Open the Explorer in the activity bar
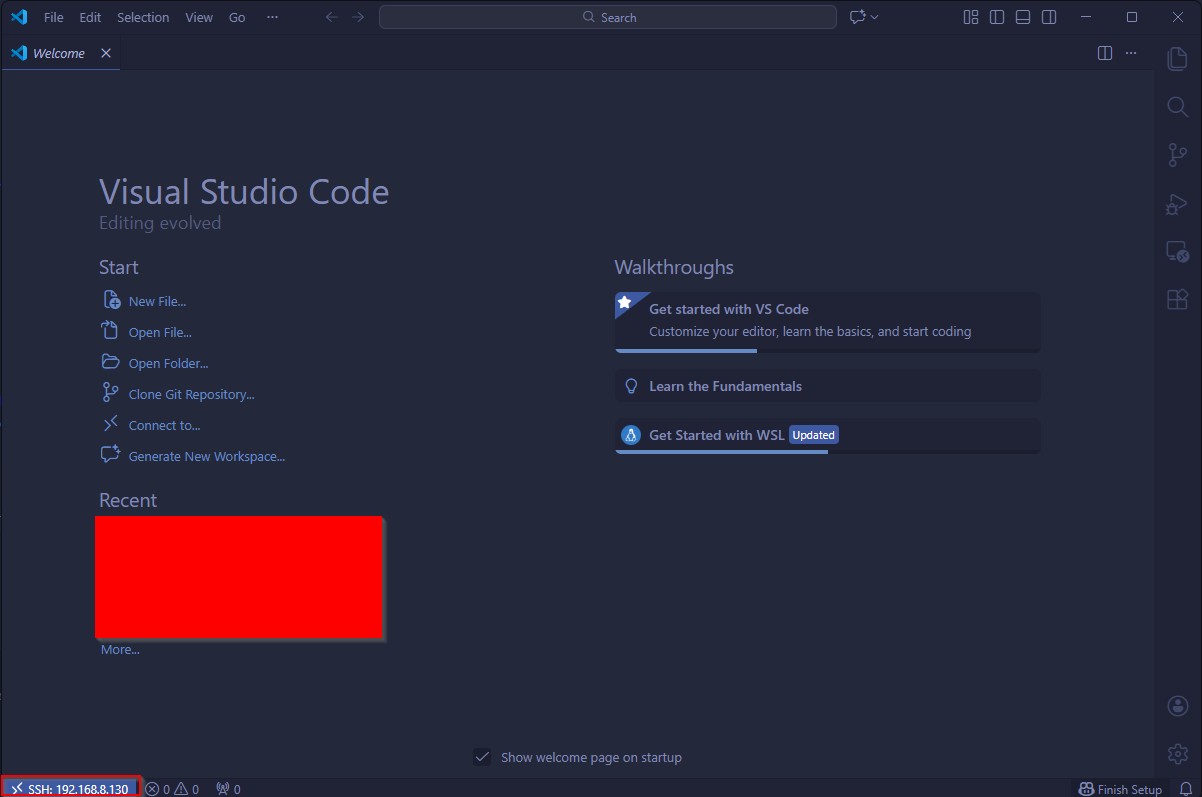 pyautogui.click(x=1176, y=58)
